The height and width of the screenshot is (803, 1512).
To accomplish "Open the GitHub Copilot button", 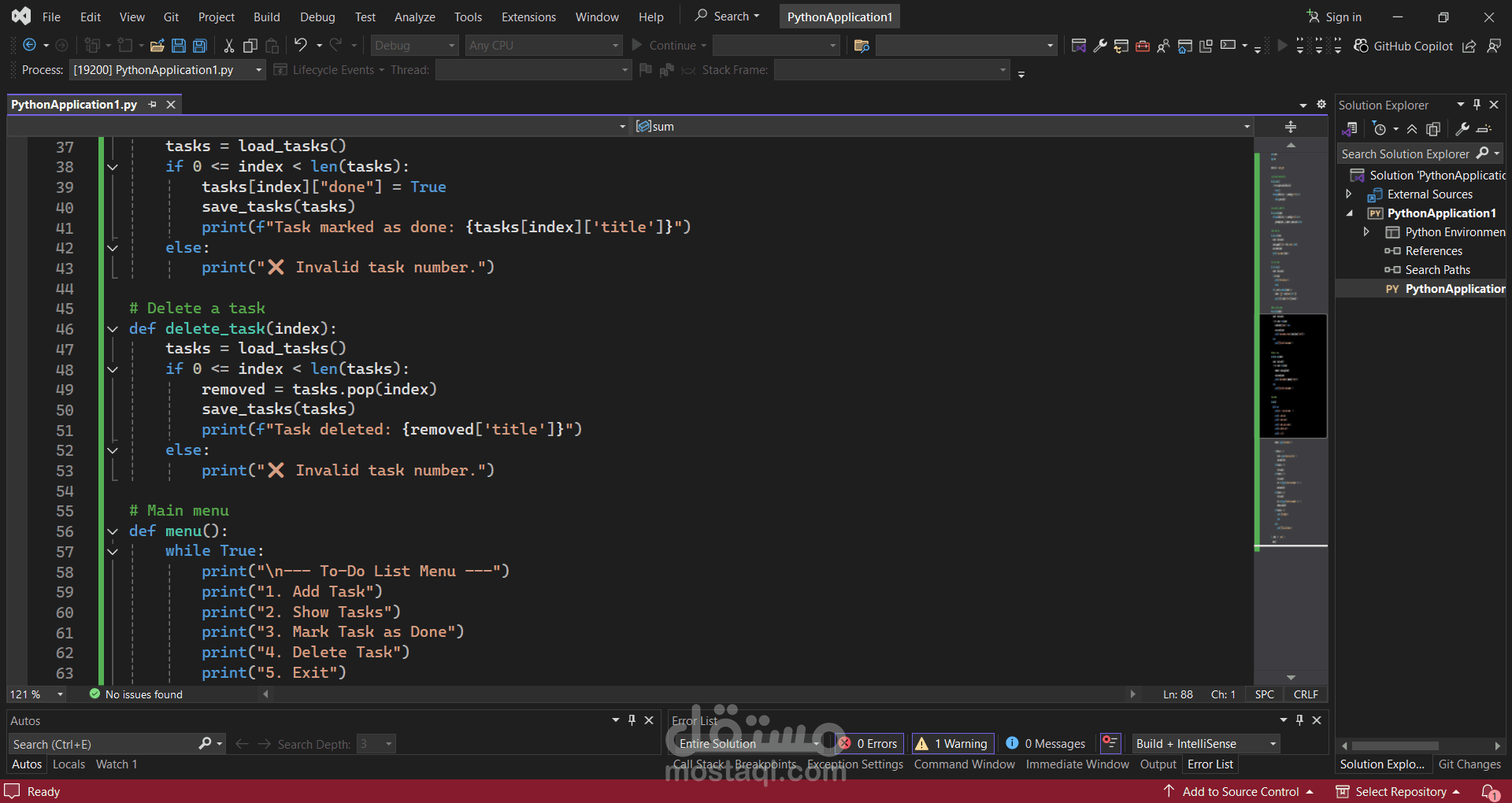I will [x=1403, y=46].
